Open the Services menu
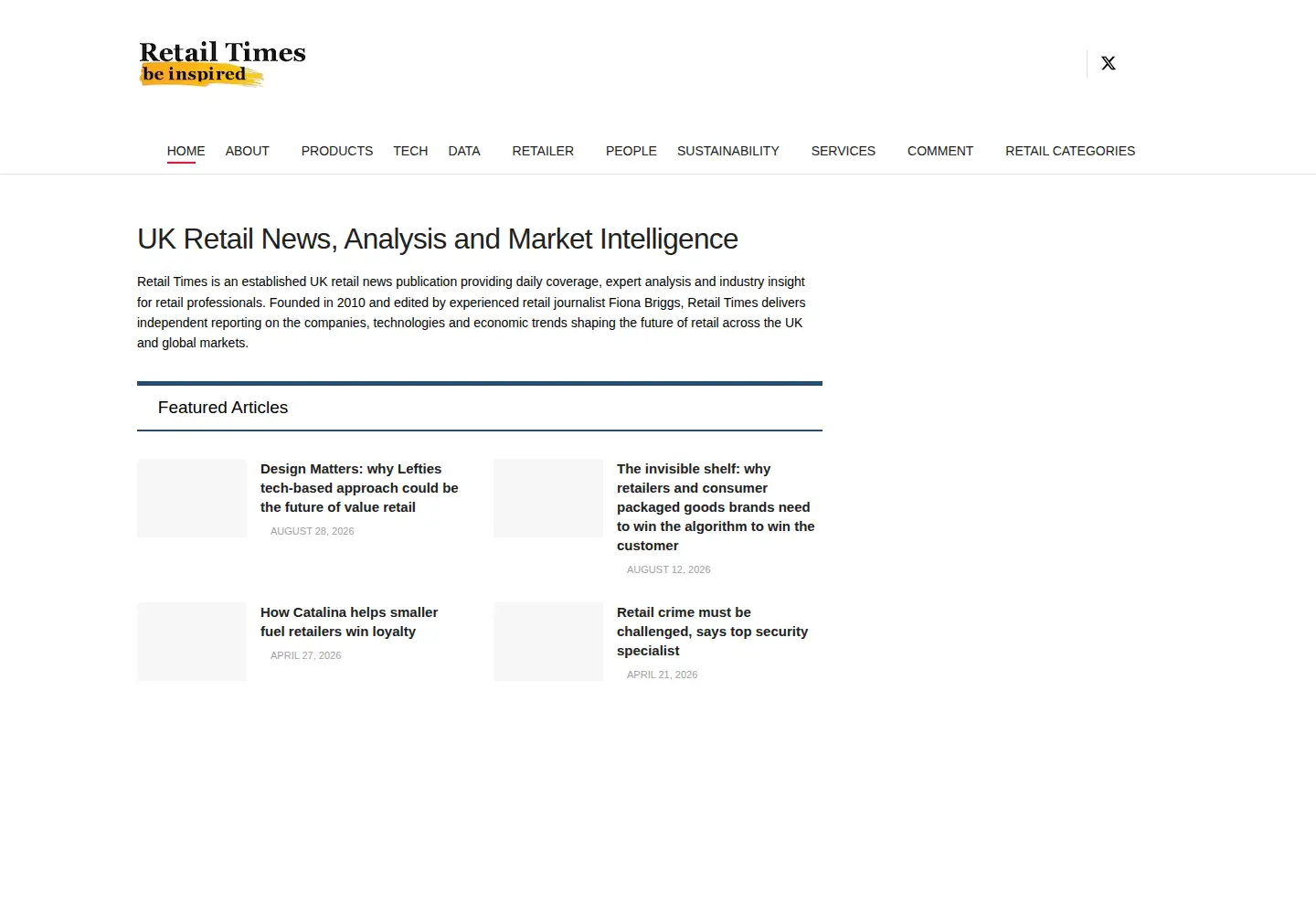The height and width of the screenshot is (914, 1316). [844, 151]
